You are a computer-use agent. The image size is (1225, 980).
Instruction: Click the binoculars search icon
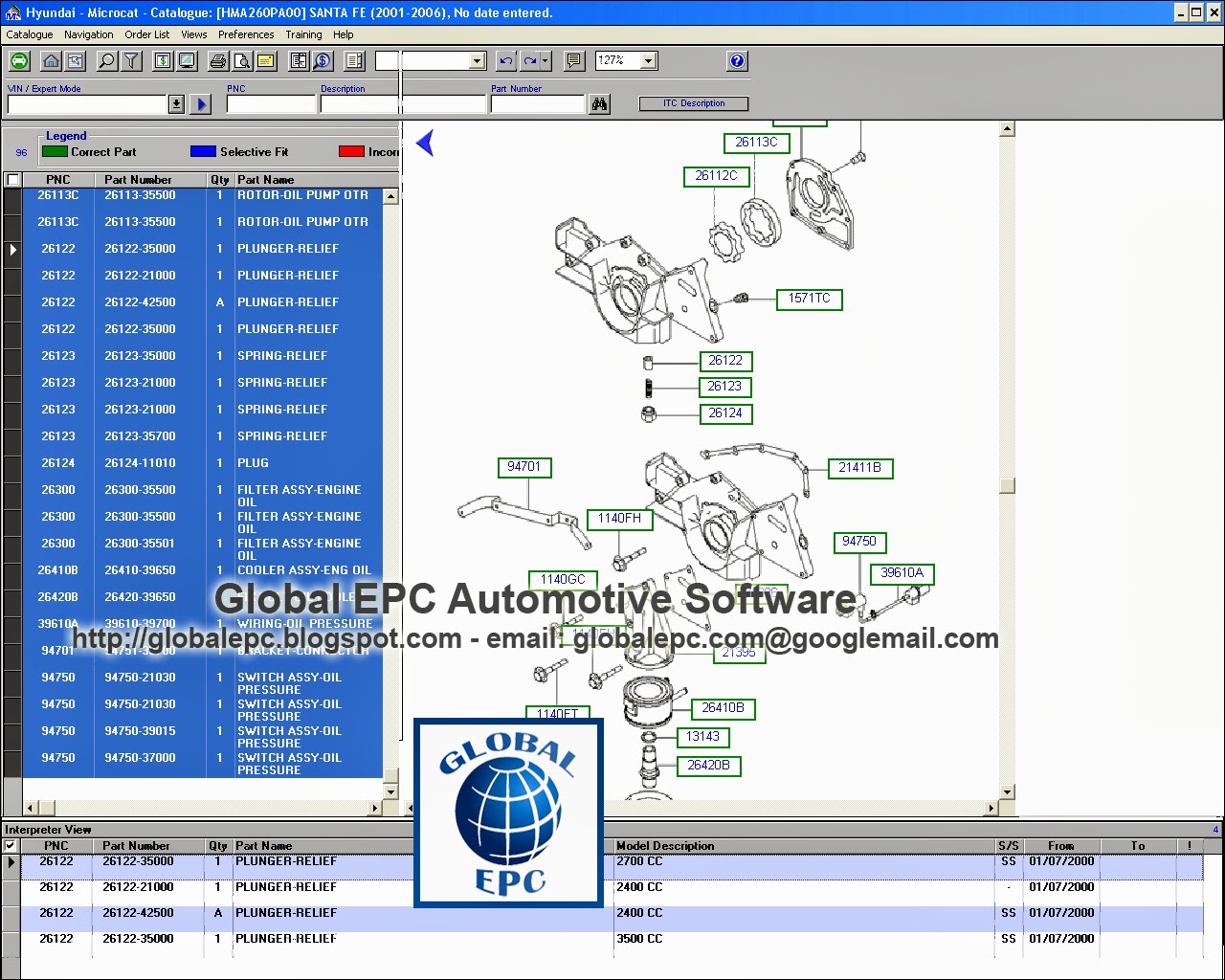(x=600, y=103)
